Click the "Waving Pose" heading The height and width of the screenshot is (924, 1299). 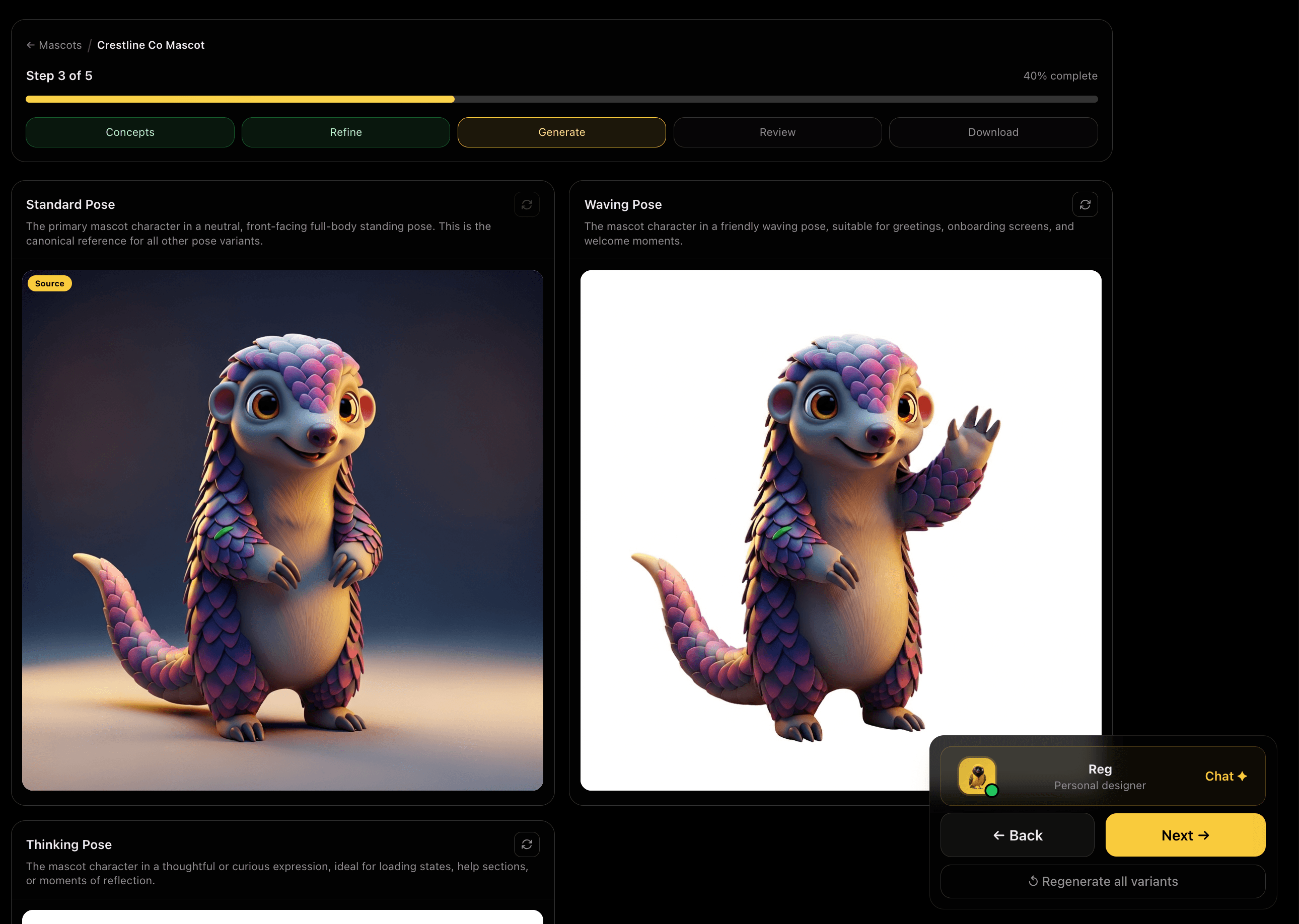(623, 204)
